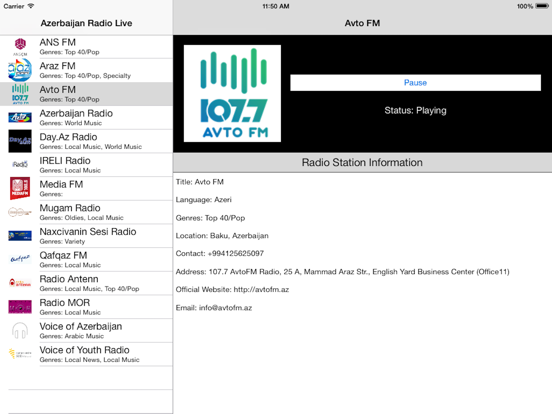Screen dimensions: 552x414
Task: Select Radio Antenn station title
Action: click(x=69, y=279)
